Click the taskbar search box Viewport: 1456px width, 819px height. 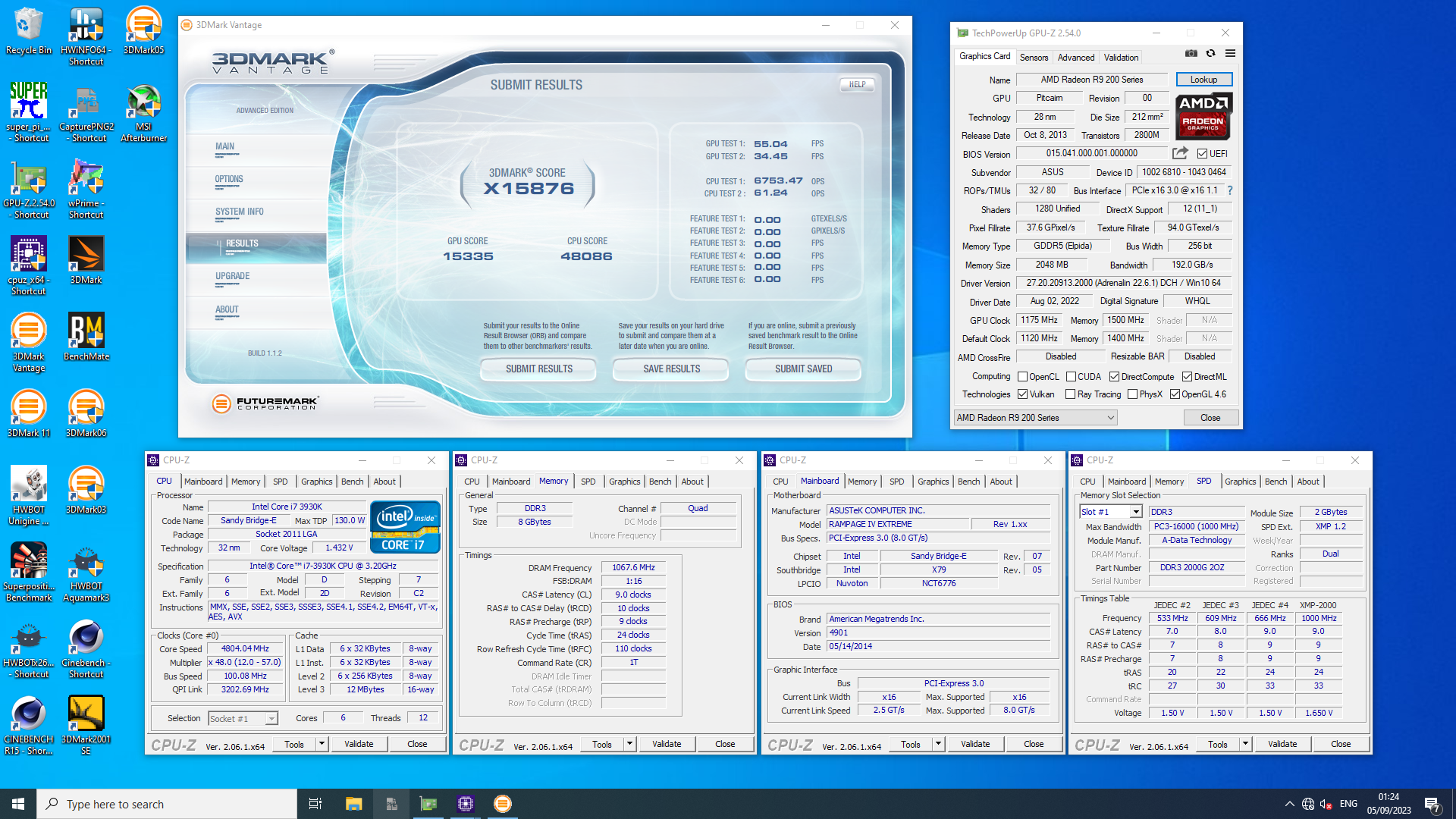167,804
